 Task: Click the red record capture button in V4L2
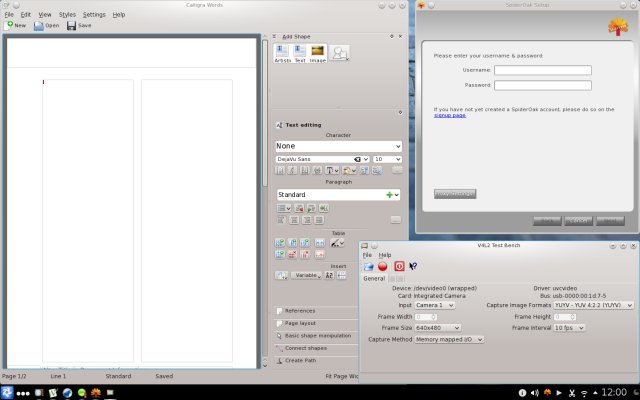[383, 267]
